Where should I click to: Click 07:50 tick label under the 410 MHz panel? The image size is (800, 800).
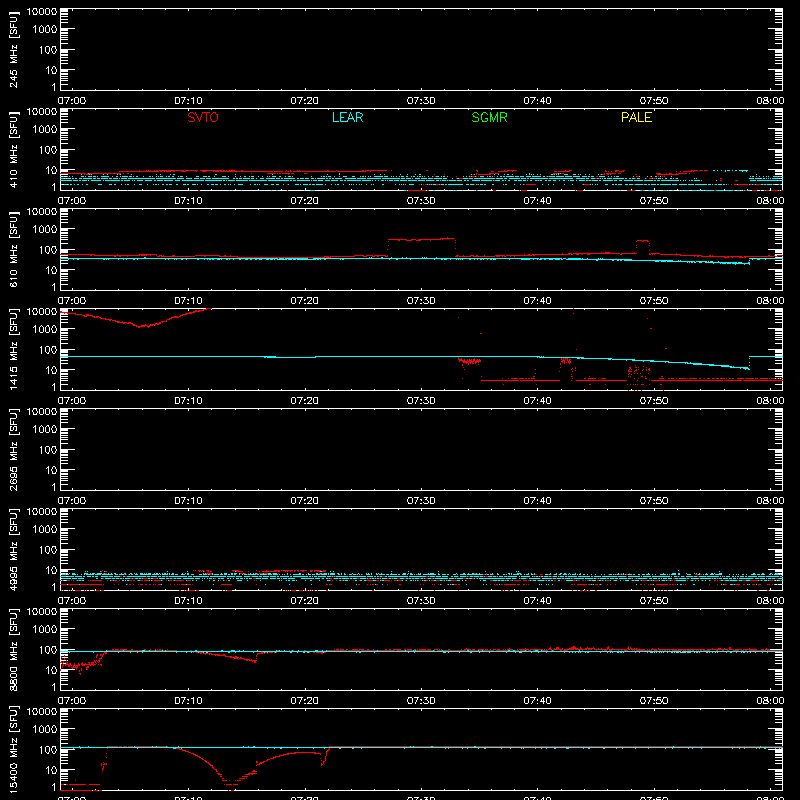click(654, 201)
